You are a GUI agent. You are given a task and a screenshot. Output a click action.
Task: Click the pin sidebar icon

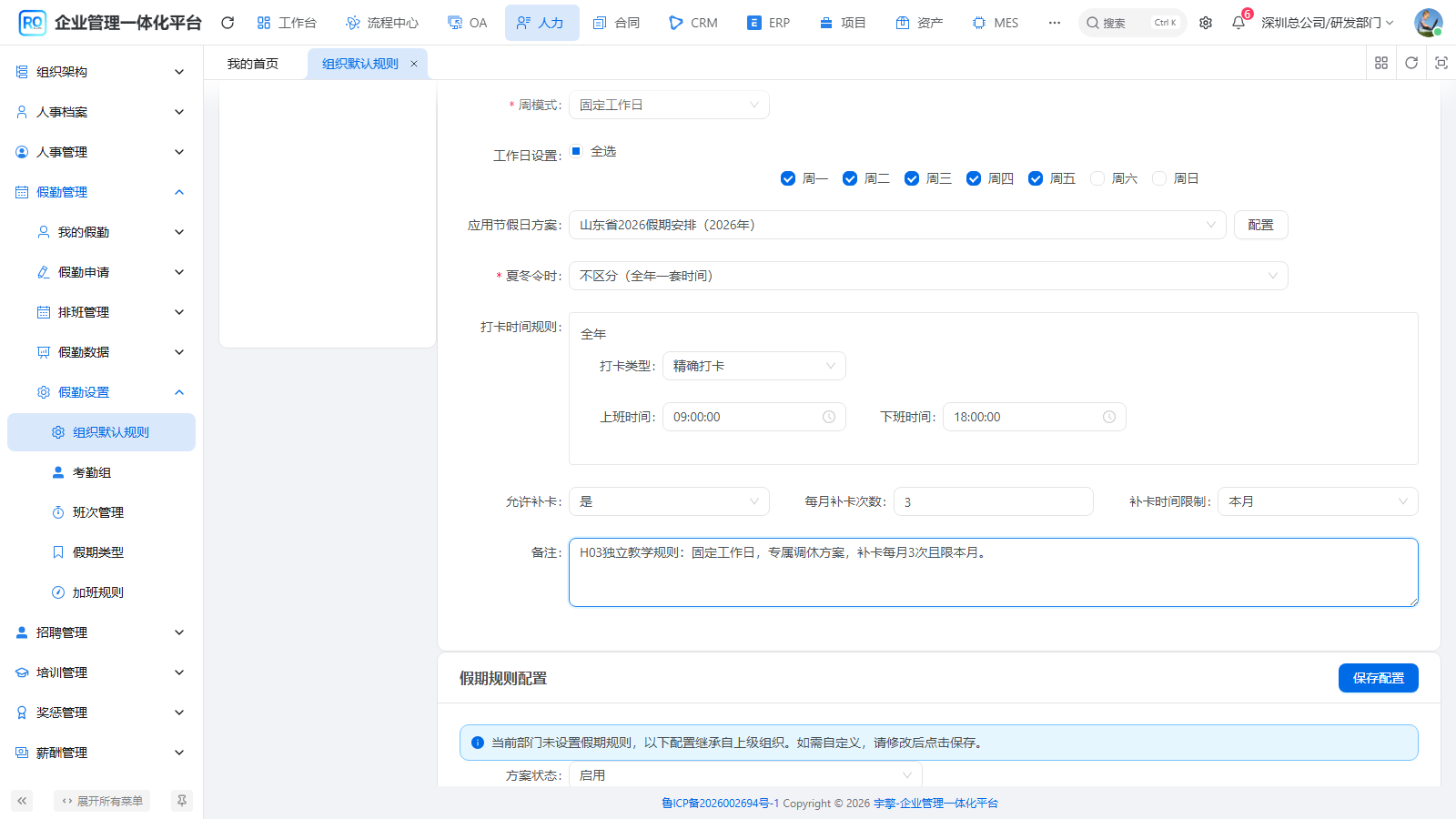coord(182,801)
